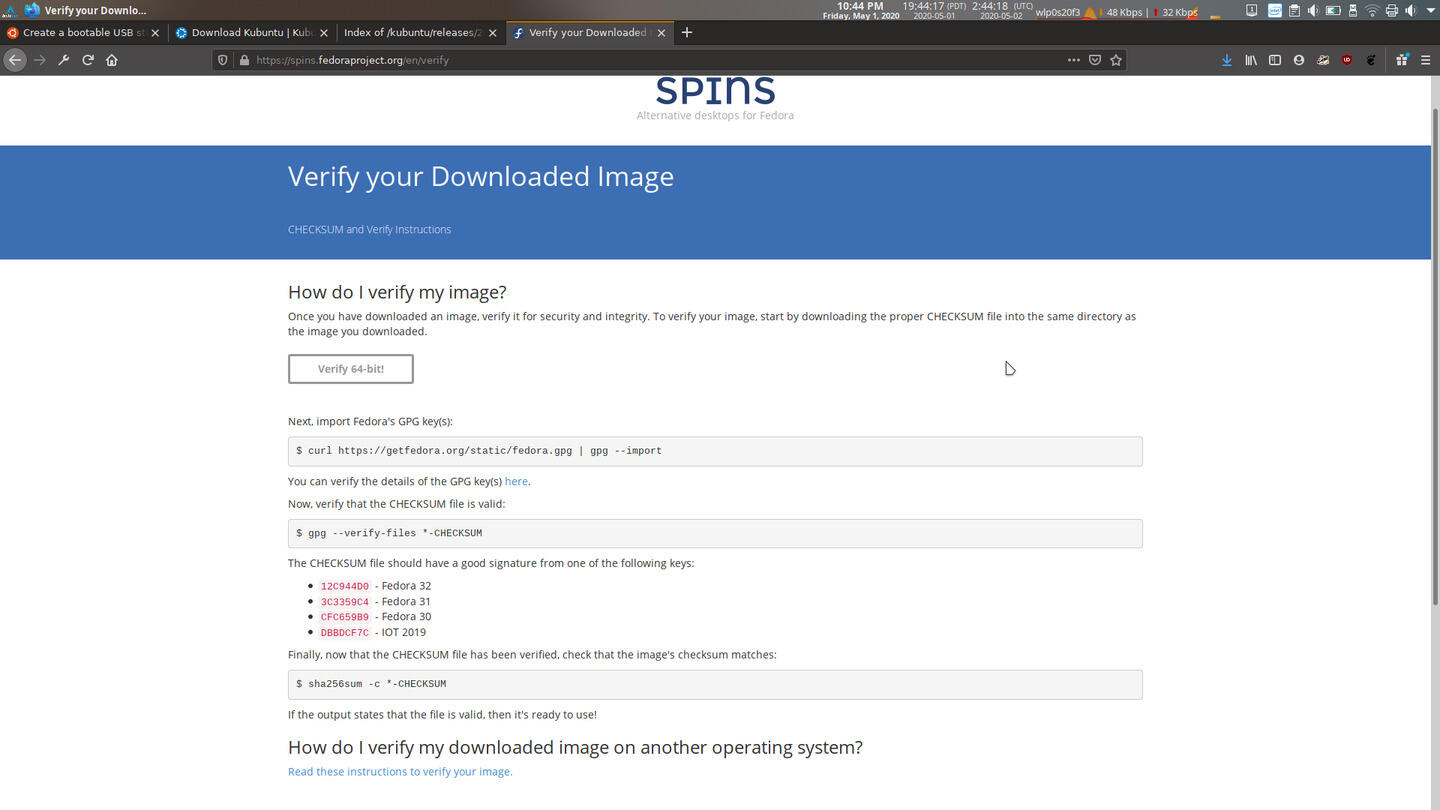Screen dimensions: 1440x810
Task: Click the wlp0s20f3 network speed monitor
Action: [x=1117, y=12]
